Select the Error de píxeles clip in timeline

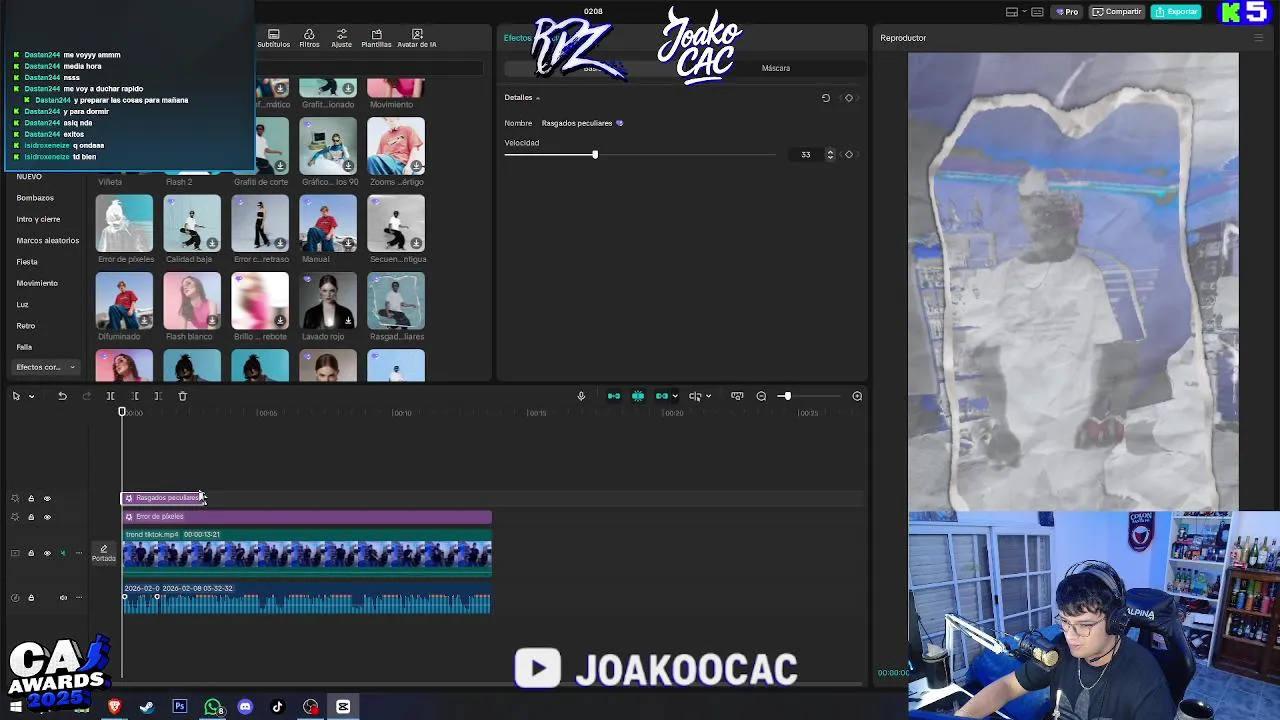click(307, 517)
